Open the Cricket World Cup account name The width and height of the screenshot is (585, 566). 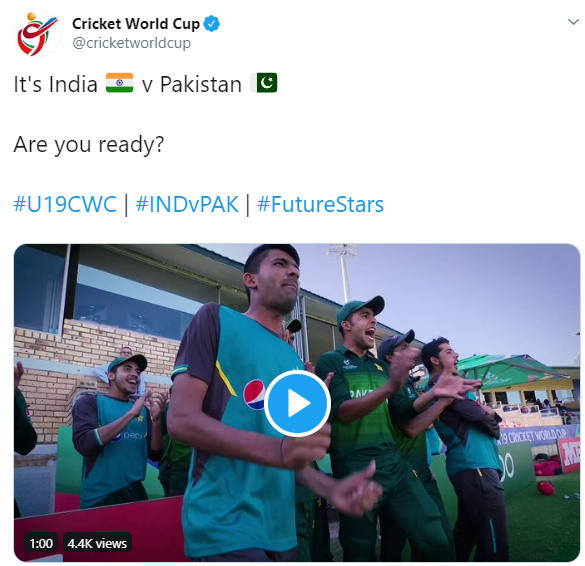pyautogui.click(x=136, y=24)
